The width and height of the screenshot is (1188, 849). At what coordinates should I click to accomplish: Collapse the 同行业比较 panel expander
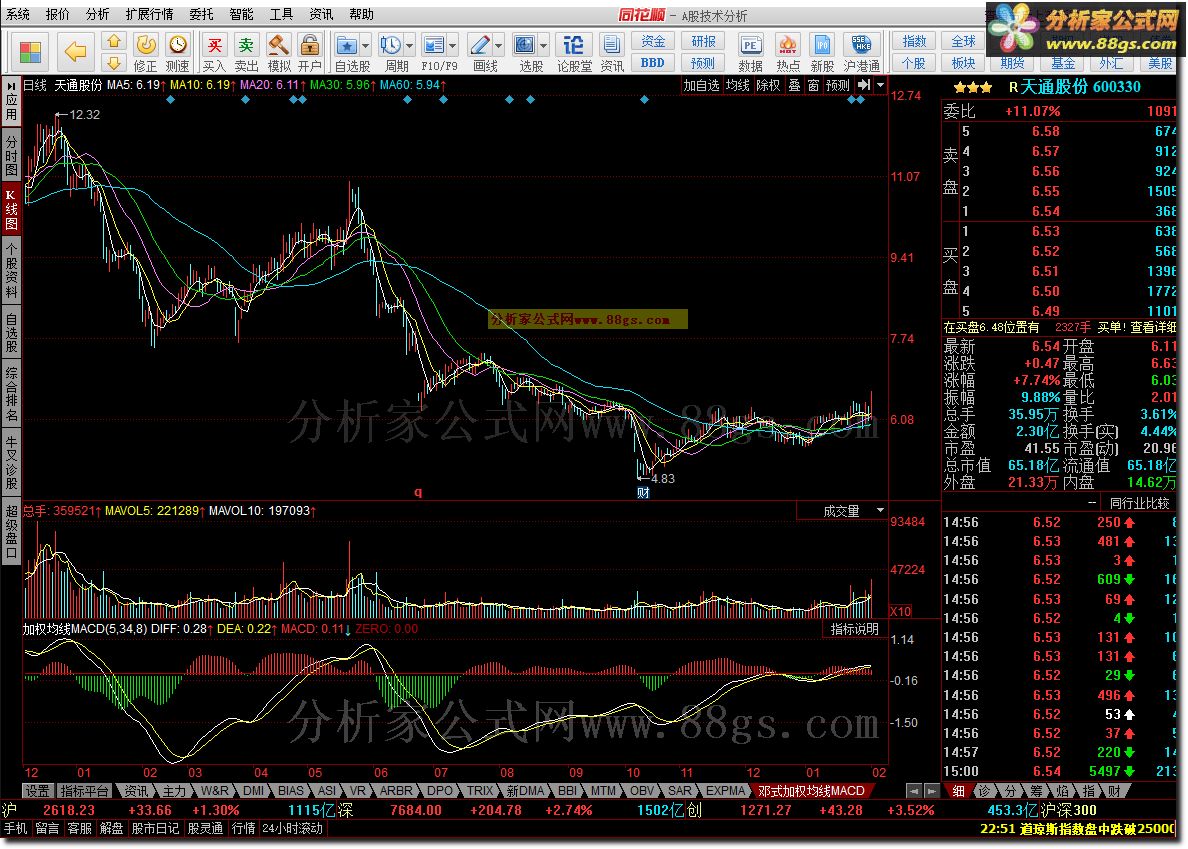click(1093, 503)
